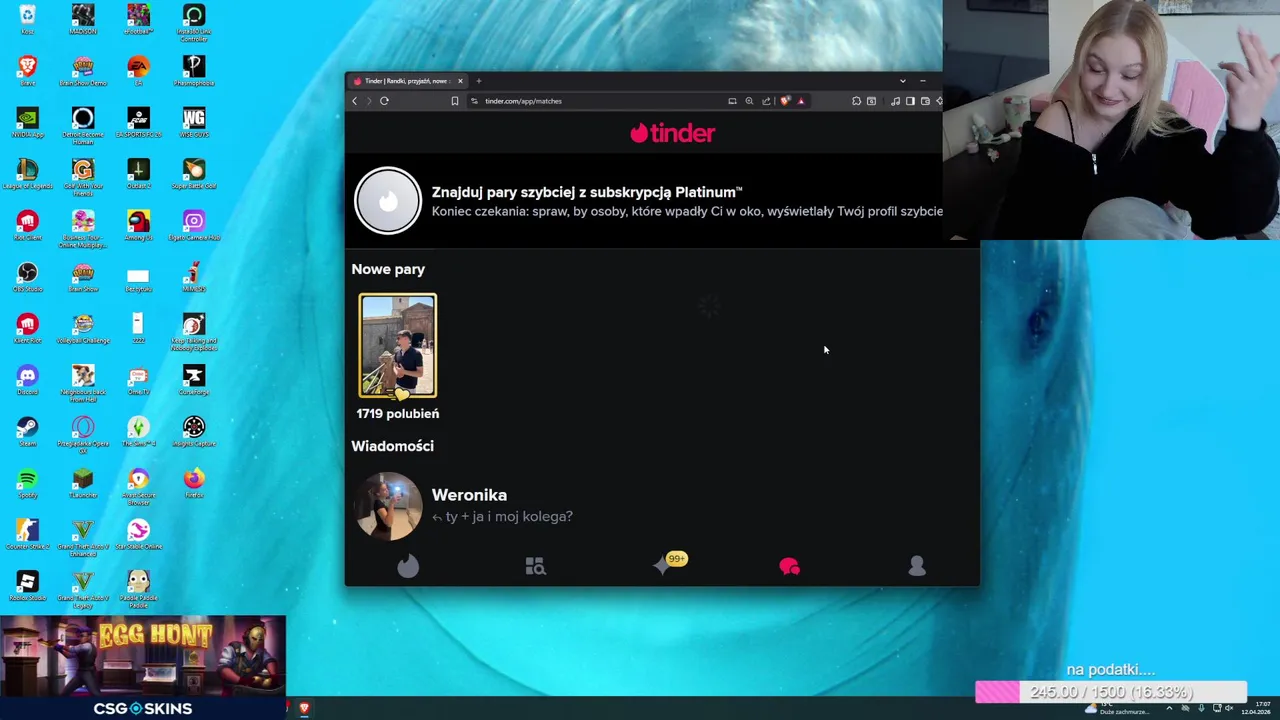1280x720 pixels.
Task: Open the Brave Shields lion icon
Action: click(x=785, y=101)
